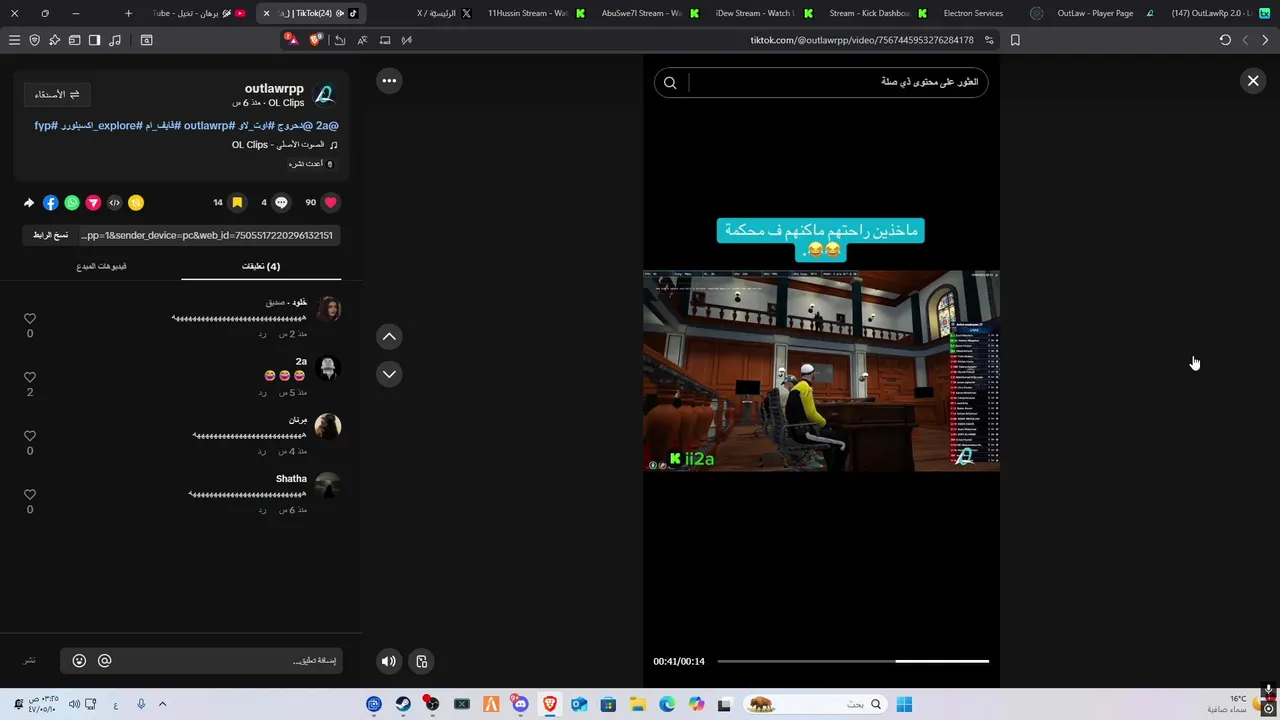The height and width of the screenshot is (720, 1280).
Task: Open Brave Rewards triangle icon
Action: [290, 39]
